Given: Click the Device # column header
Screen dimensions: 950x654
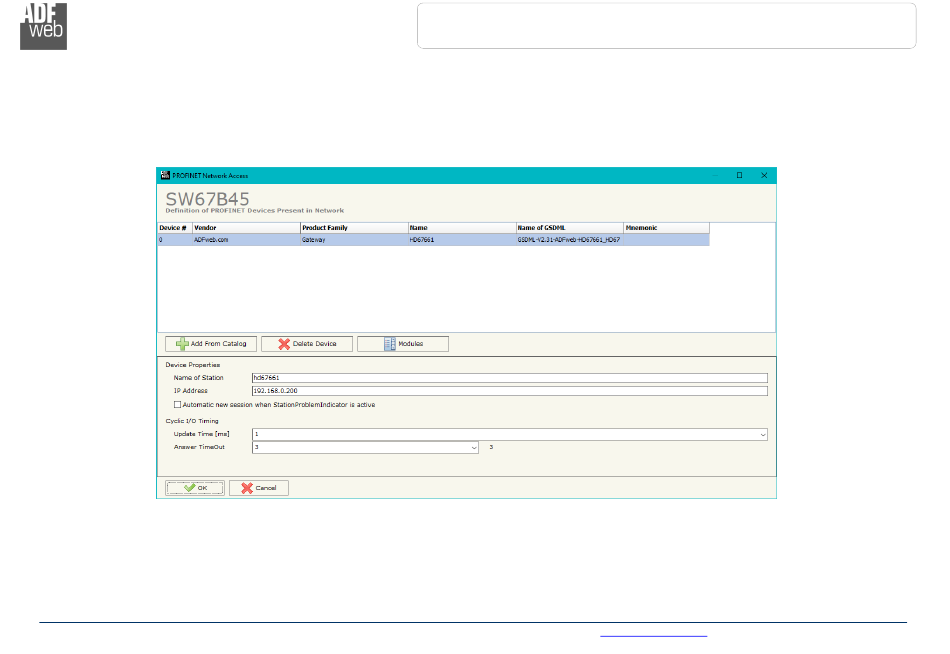Looking at the screenshot, I should click(x=173, y=228).
